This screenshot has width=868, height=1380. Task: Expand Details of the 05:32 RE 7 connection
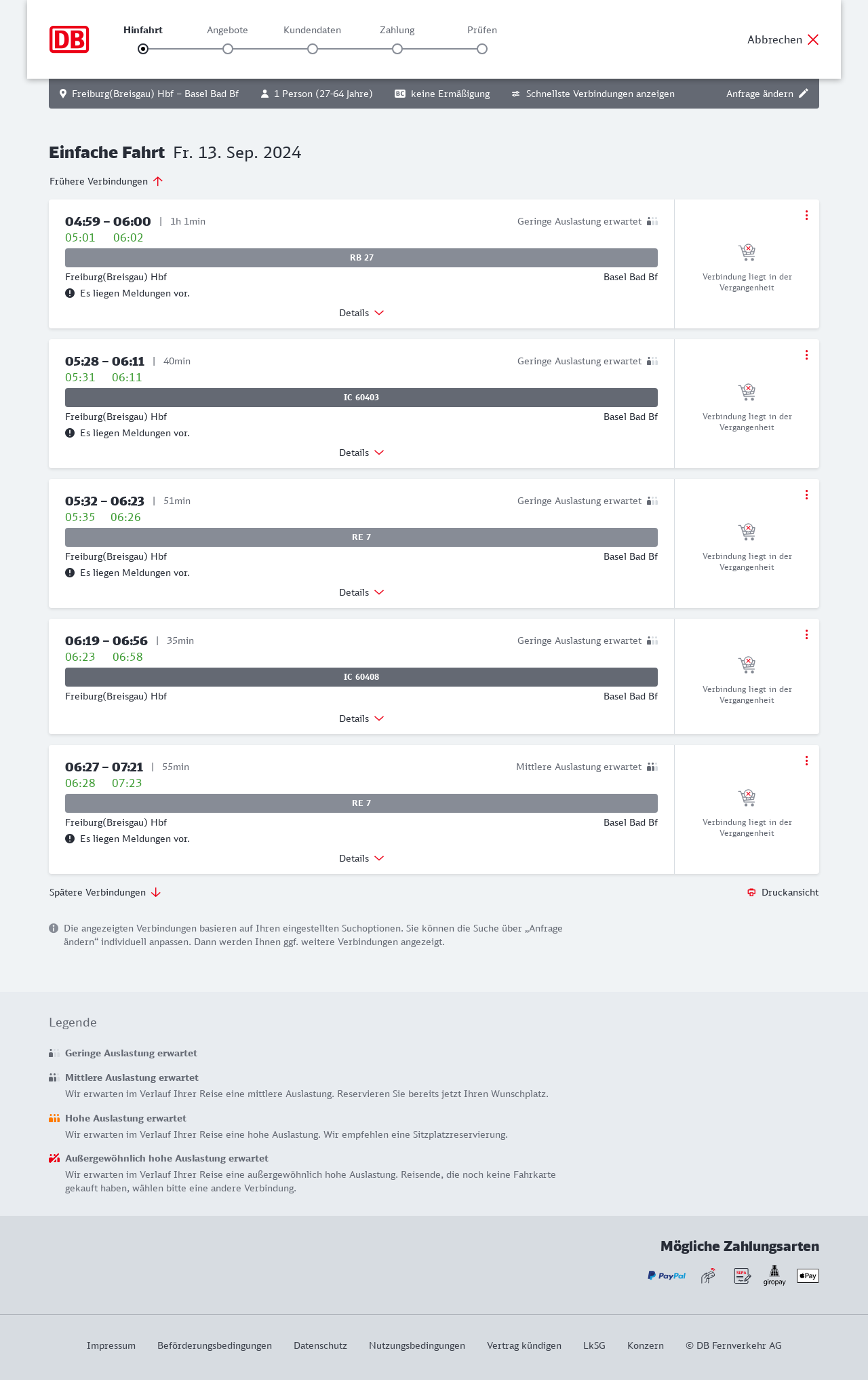pos(361,592)
